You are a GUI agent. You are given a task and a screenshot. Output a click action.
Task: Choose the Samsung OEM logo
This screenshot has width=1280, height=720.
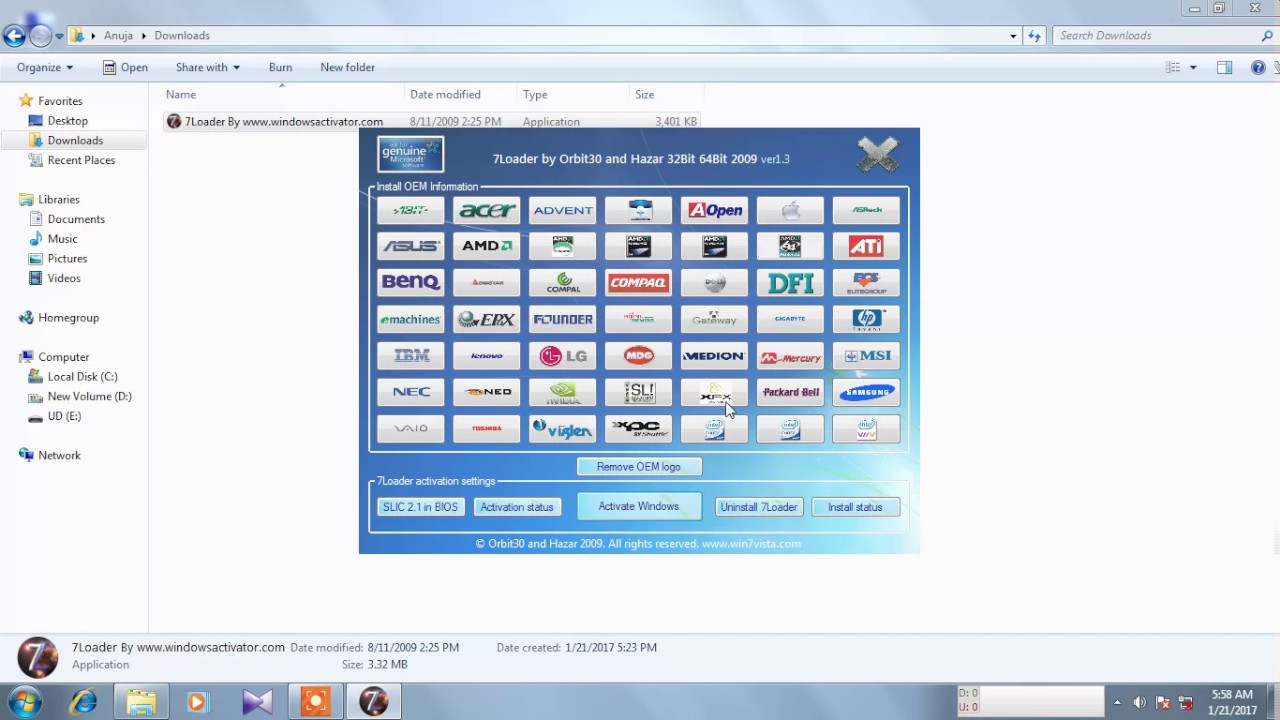867,392
